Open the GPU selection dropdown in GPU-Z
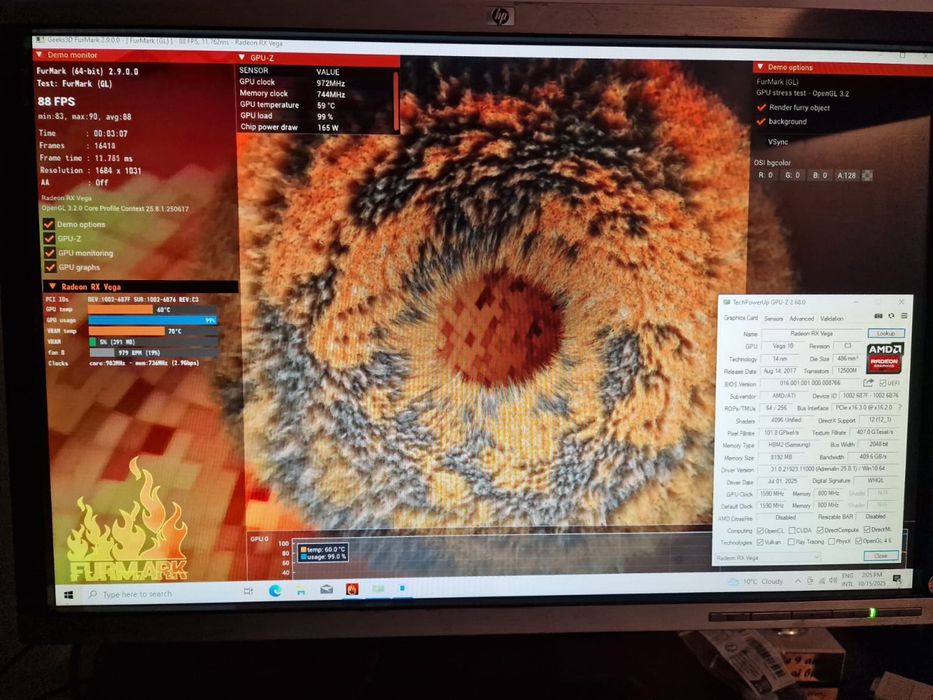933x700 pixels. click(x=767, y=557)
